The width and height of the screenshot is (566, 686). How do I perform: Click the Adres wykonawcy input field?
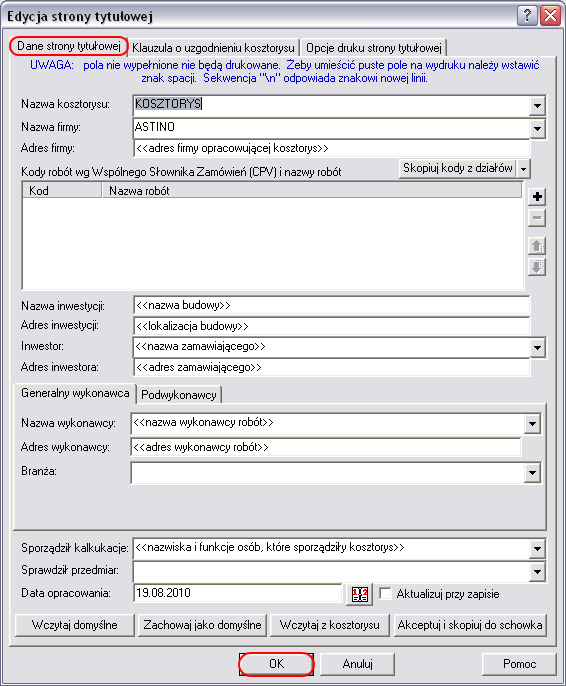tap(326, 448)
